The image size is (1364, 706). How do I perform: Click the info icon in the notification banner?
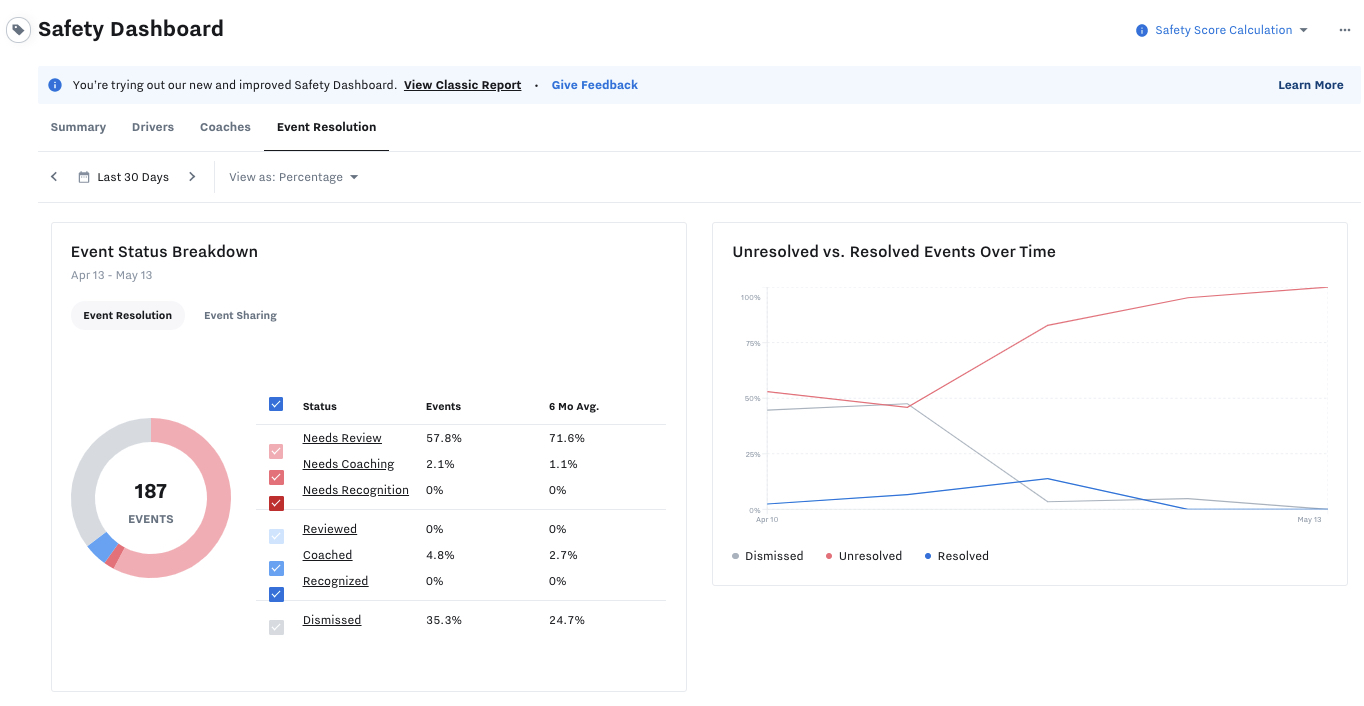[x=53, y=85]
